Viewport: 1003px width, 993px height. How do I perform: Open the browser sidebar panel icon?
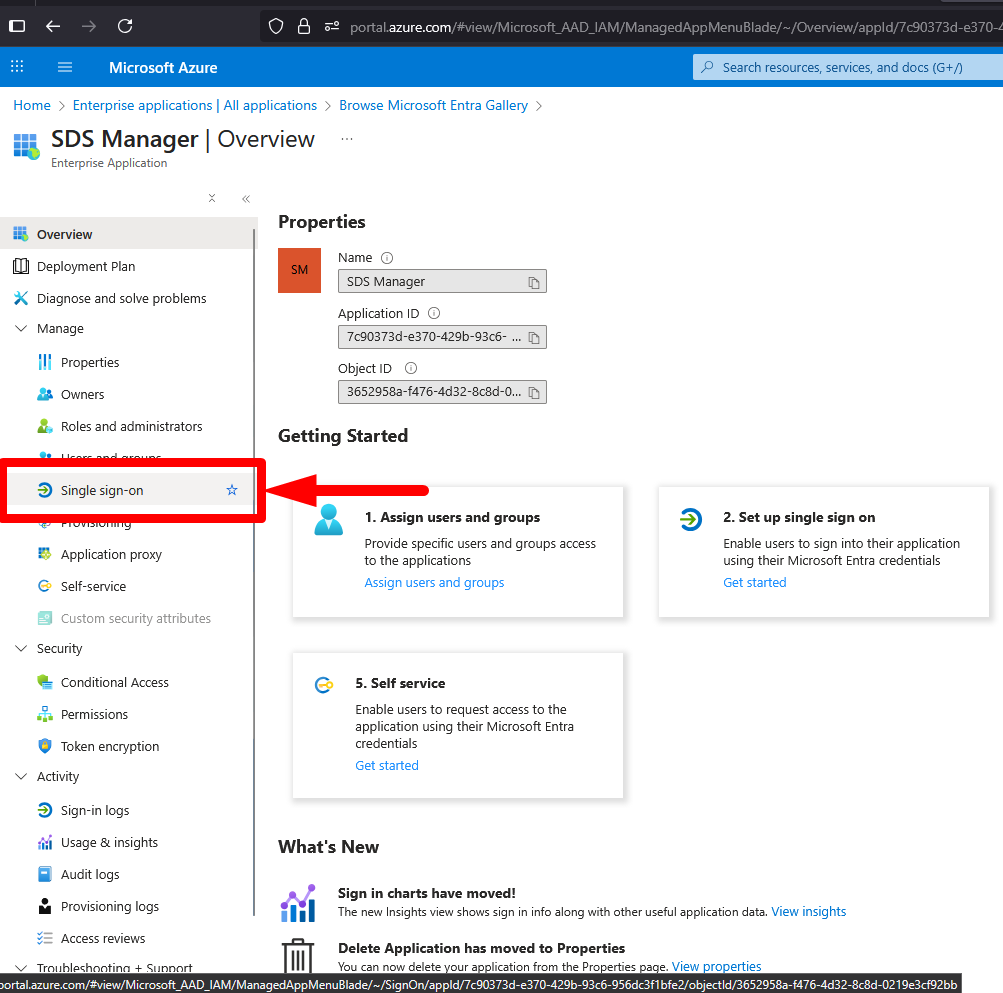(17, 26)
